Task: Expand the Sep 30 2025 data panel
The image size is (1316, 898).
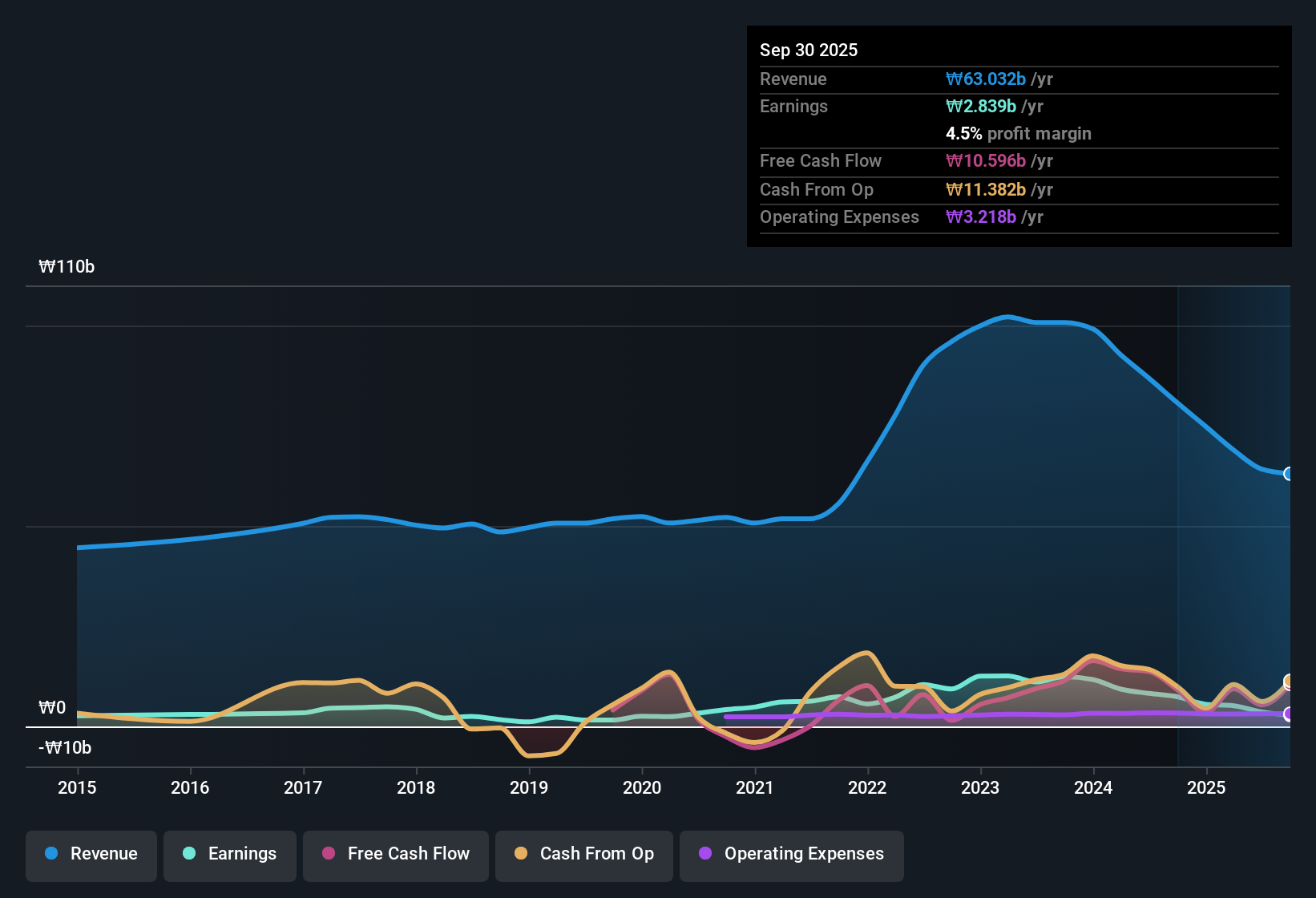Action: point(809,50)
